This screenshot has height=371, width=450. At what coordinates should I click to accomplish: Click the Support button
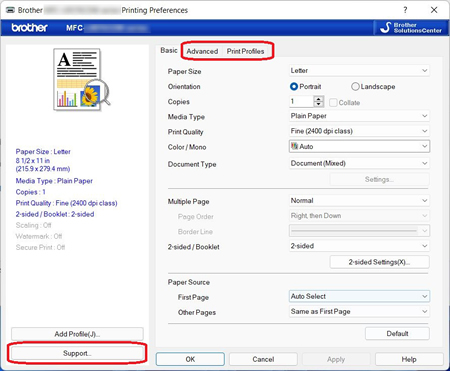pyautogui.click(x=77, y=353)
